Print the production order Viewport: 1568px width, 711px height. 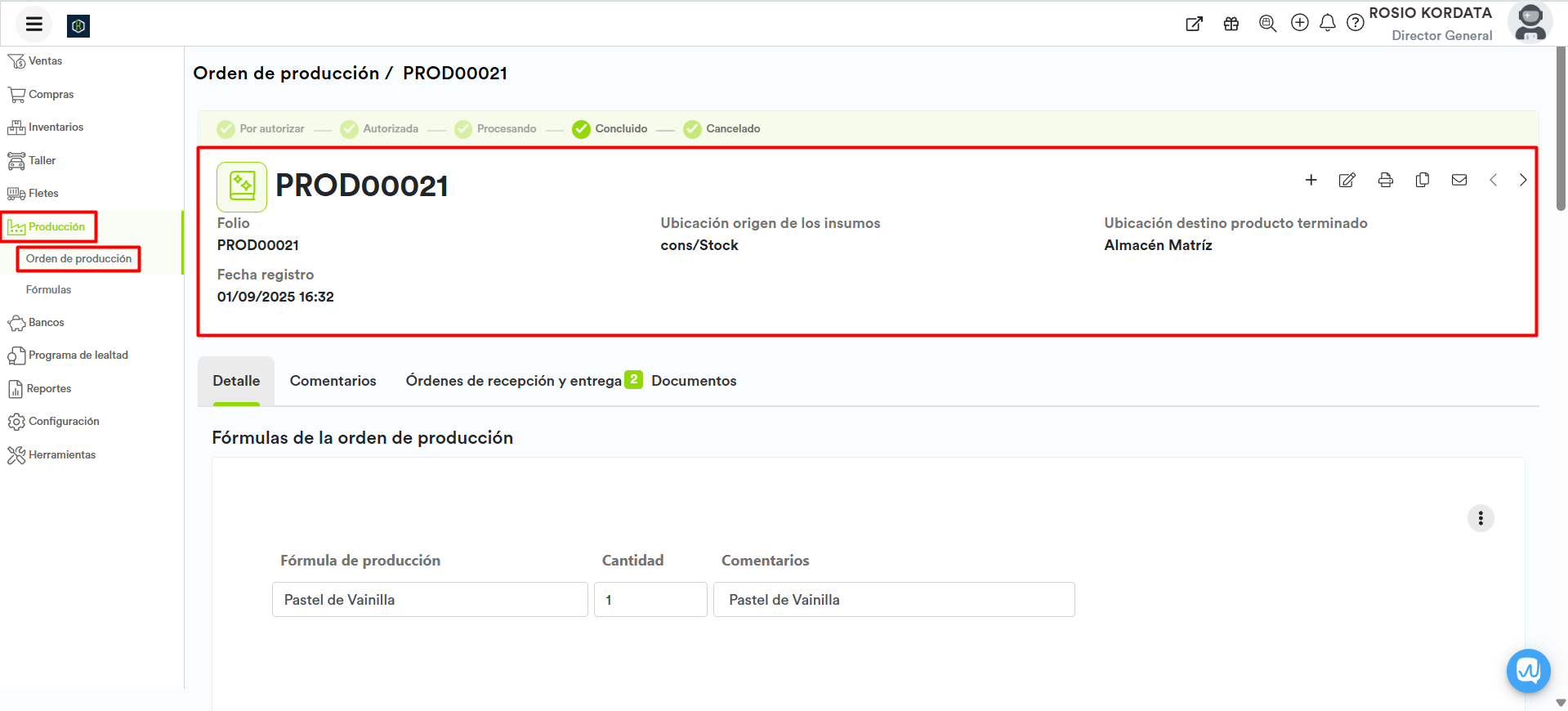pyautogui.click(x=1385, y=180)
